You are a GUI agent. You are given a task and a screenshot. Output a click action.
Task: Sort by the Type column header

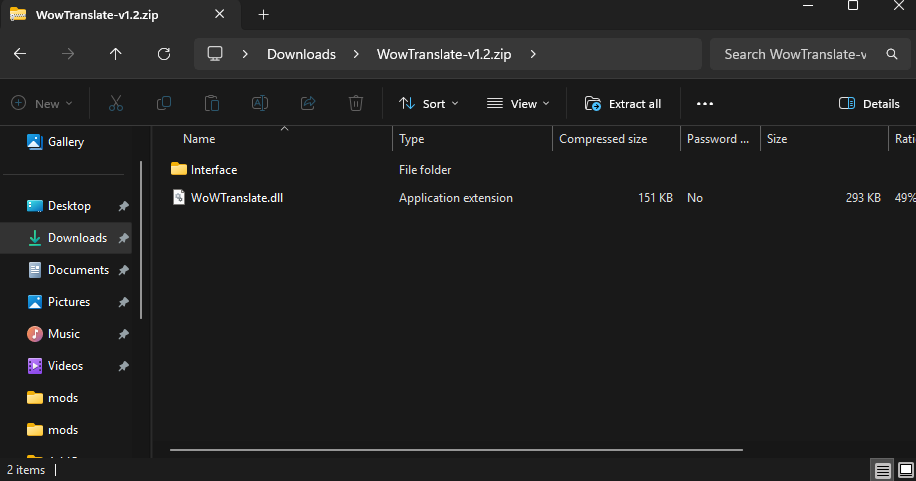411,139
